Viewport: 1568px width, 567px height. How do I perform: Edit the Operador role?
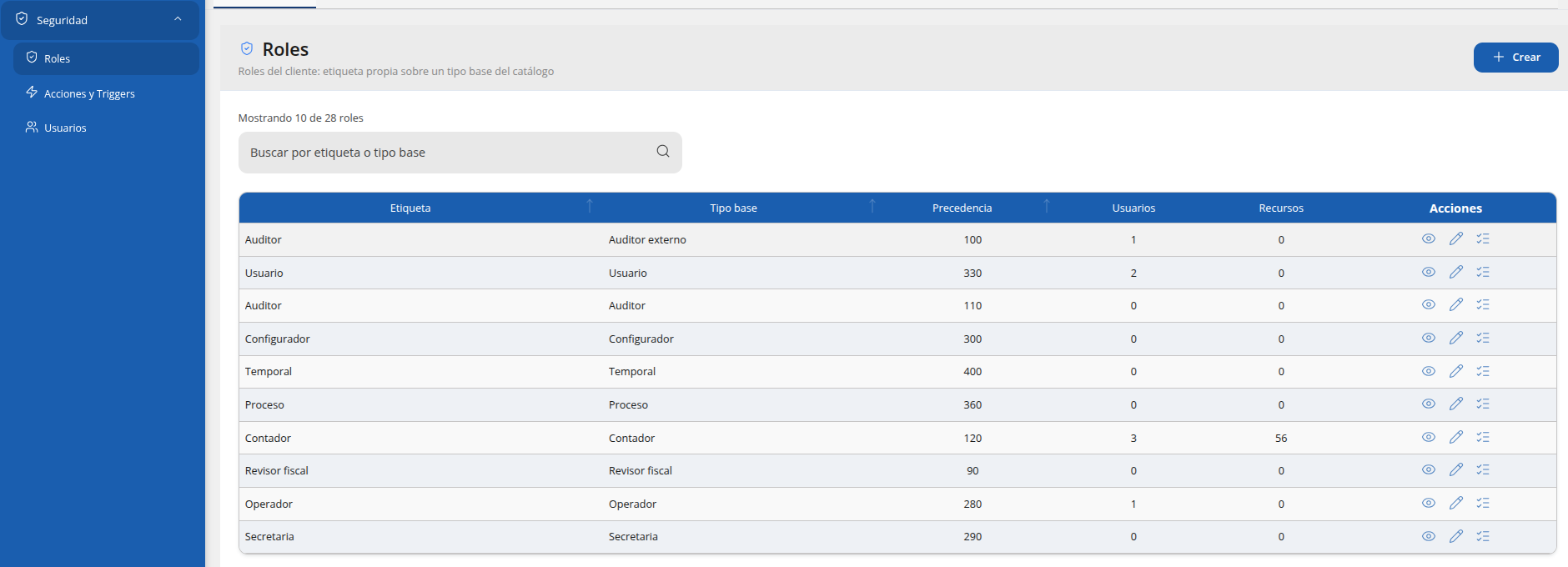[1456, 504]
